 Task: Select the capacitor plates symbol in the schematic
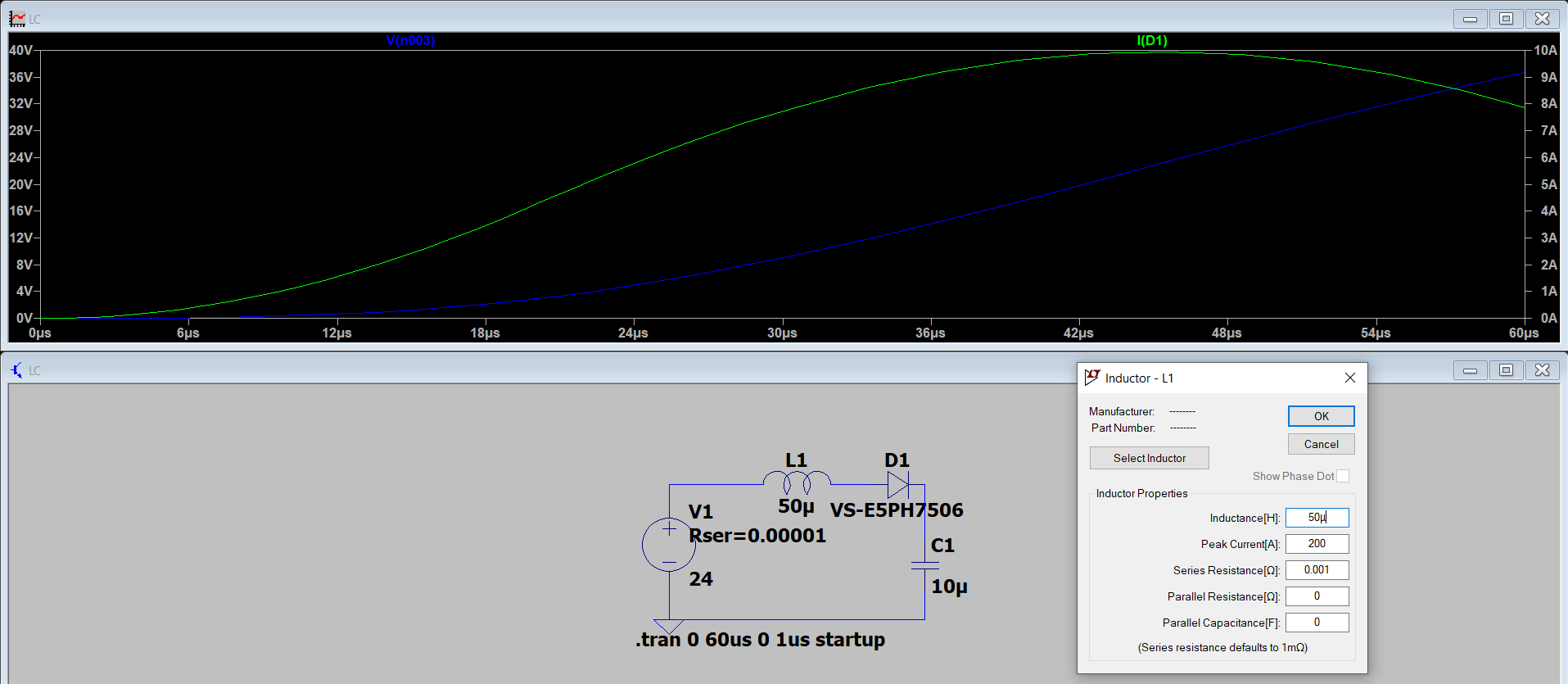click(x=924, y=565)
